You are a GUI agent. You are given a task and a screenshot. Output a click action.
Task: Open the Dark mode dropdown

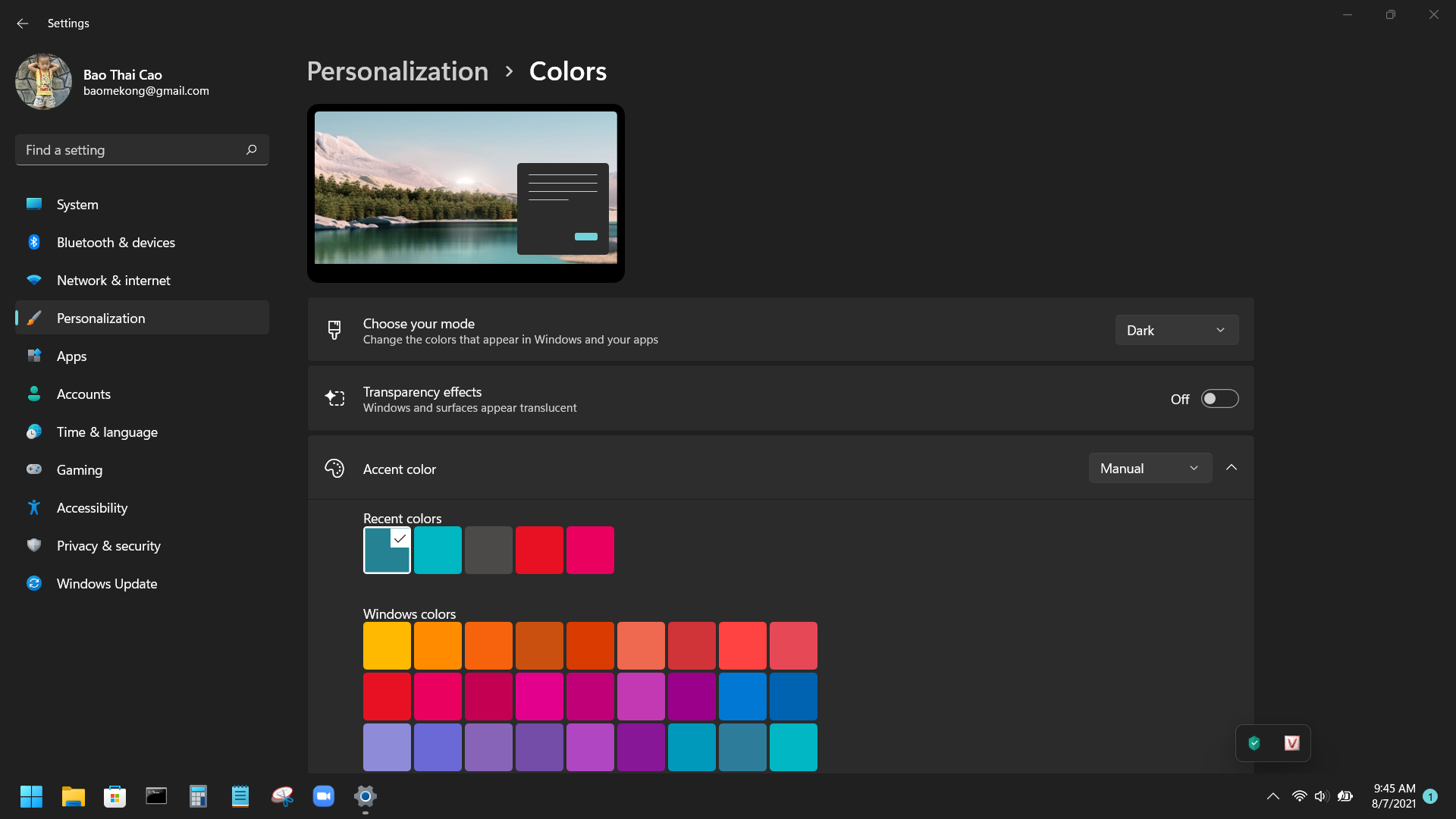[x=1177, y=330]
